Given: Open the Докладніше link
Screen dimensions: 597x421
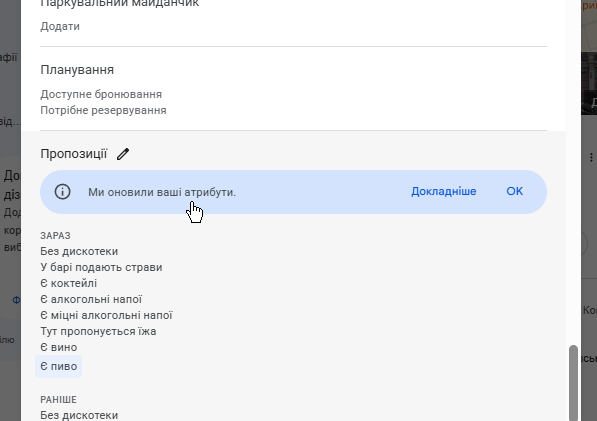Looking at the screenshot, I should click(x=444, y=191).
